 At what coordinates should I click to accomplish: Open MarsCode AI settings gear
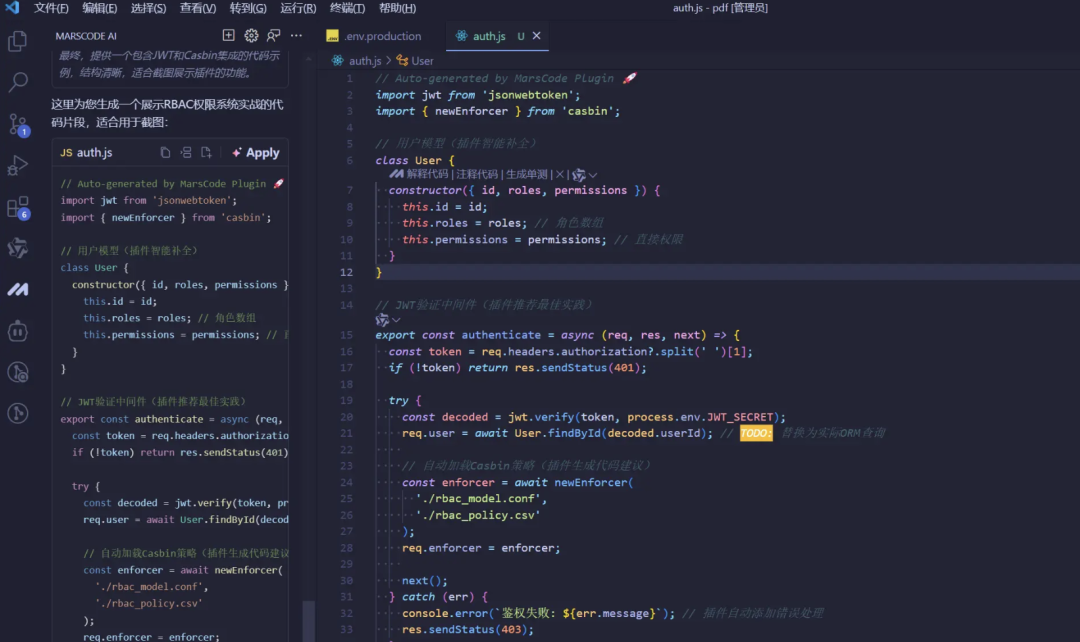(x=251, y=35)
